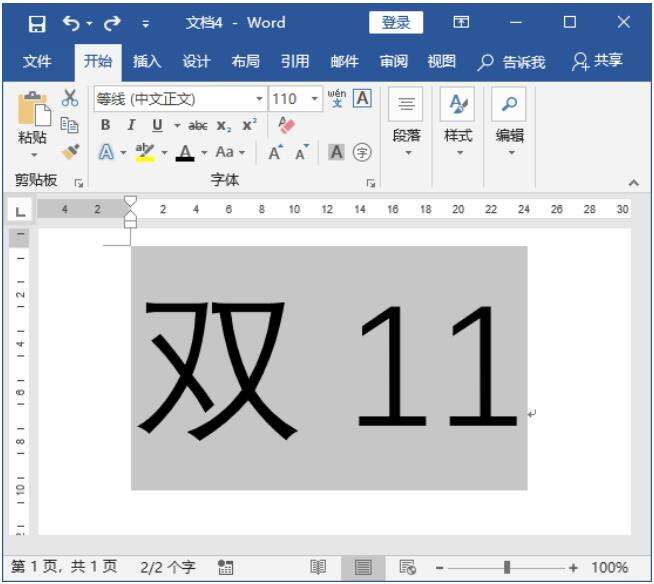Click the 共享 share button
The image size is (654, 584).
[597, 61]
